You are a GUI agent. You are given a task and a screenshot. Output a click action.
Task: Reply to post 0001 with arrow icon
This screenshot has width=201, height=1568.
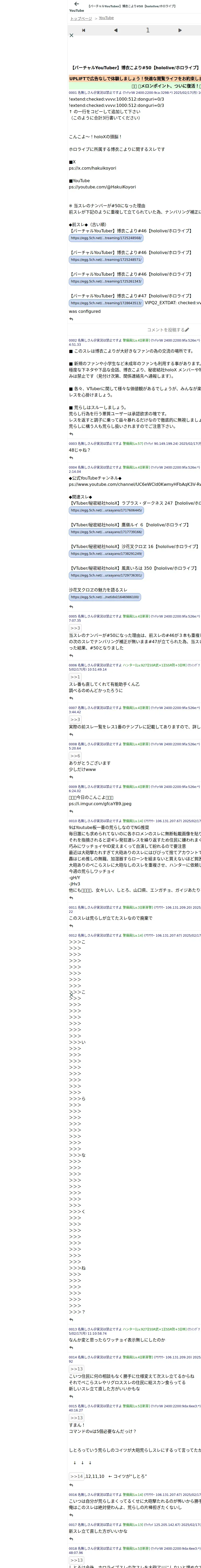tap(71, 319)
